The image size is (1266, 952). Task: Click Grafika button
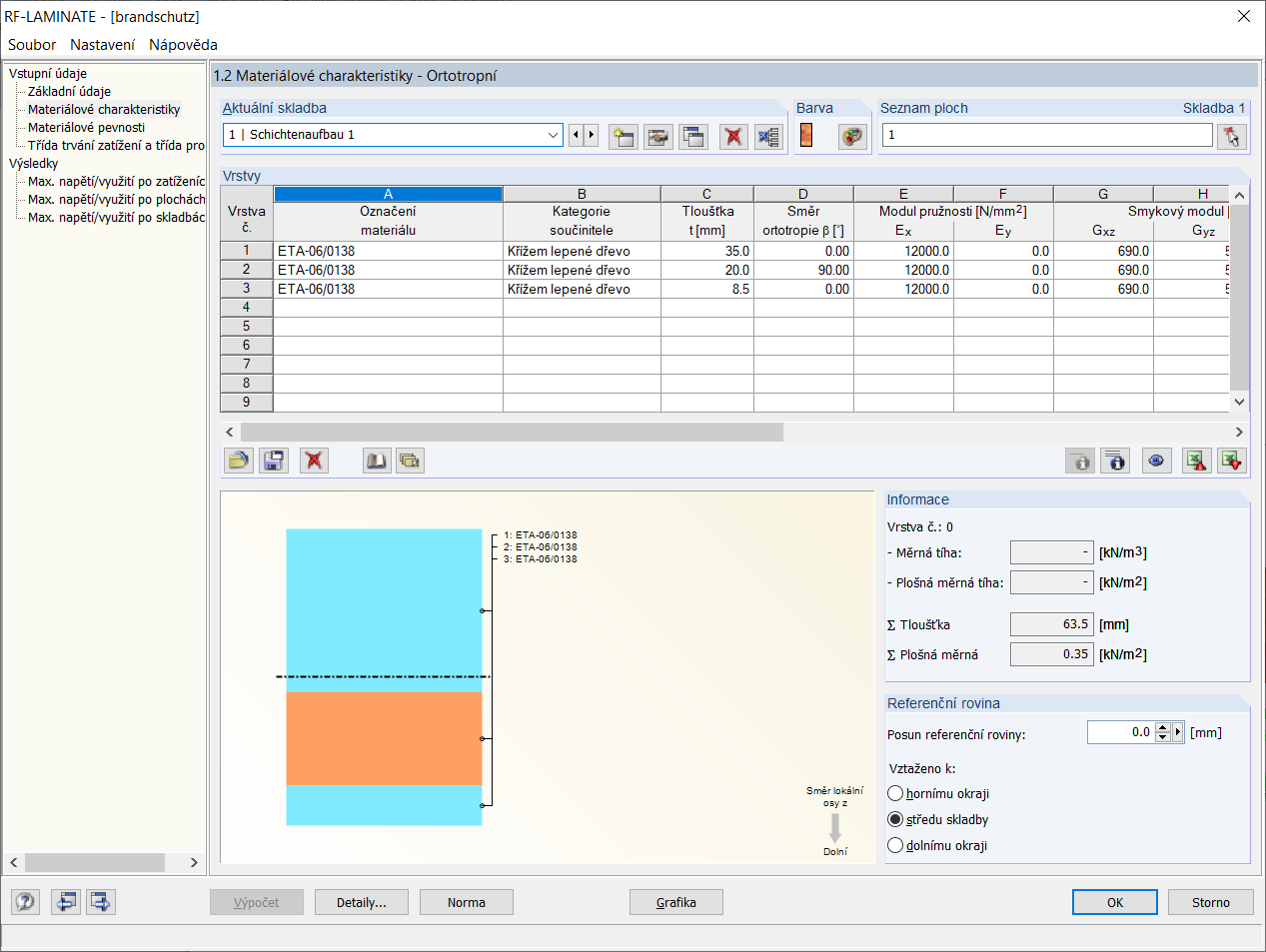tap(676, 902)
